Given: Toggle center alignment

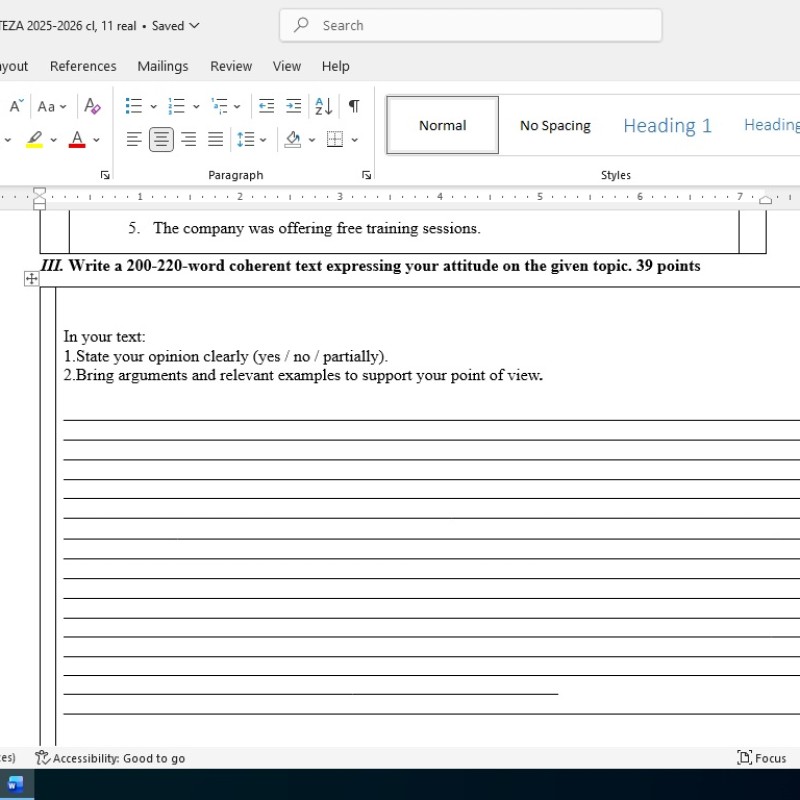Looking at the screenshot, I should click(x=161, y=140).
